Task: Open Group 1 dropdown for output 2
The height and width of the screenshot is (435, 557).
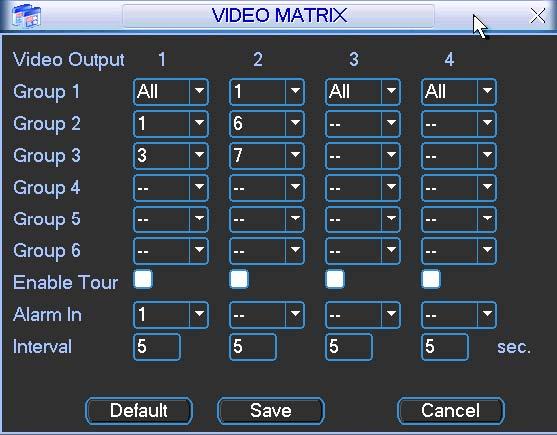Action: click(x=267, y=92)
